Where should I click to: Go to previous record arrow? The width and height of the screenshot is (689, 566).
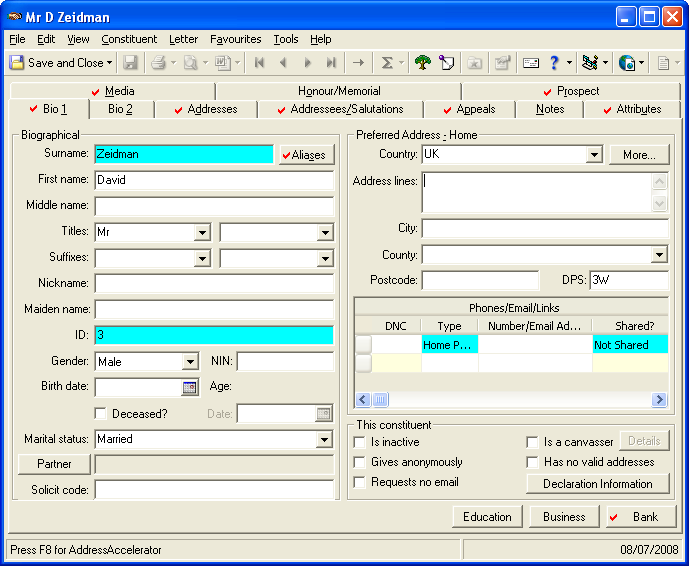coord(283,63)
